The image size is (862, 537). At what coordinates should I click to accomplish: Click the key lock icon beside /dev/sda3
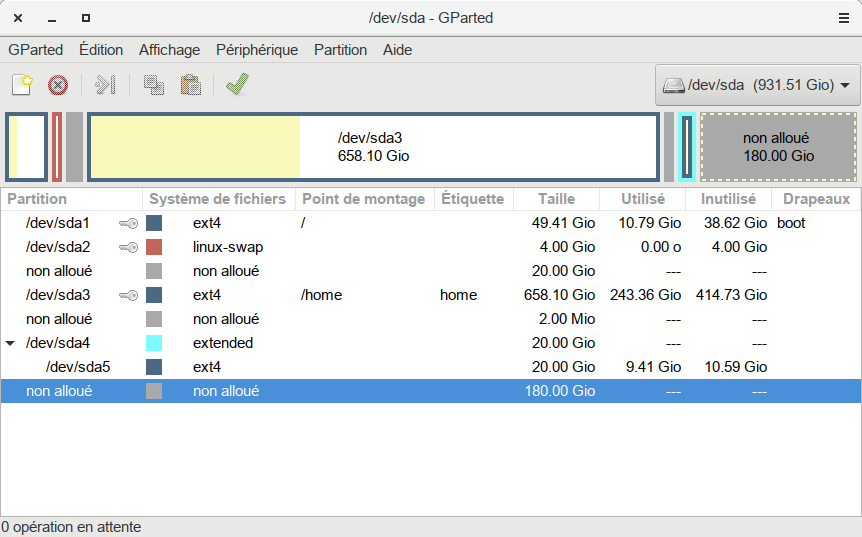[128, 295]
